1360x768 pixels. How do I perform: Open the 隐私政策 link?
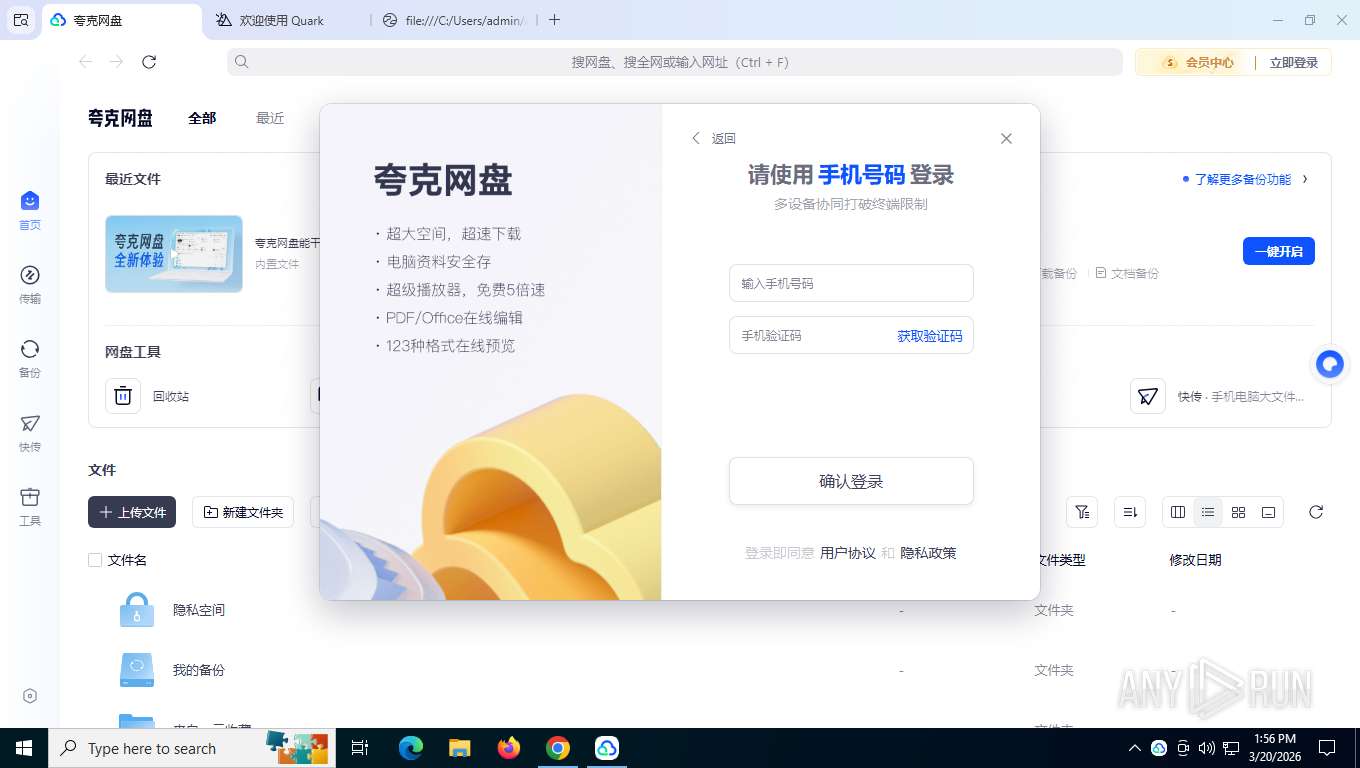click(x=928, y=553)
